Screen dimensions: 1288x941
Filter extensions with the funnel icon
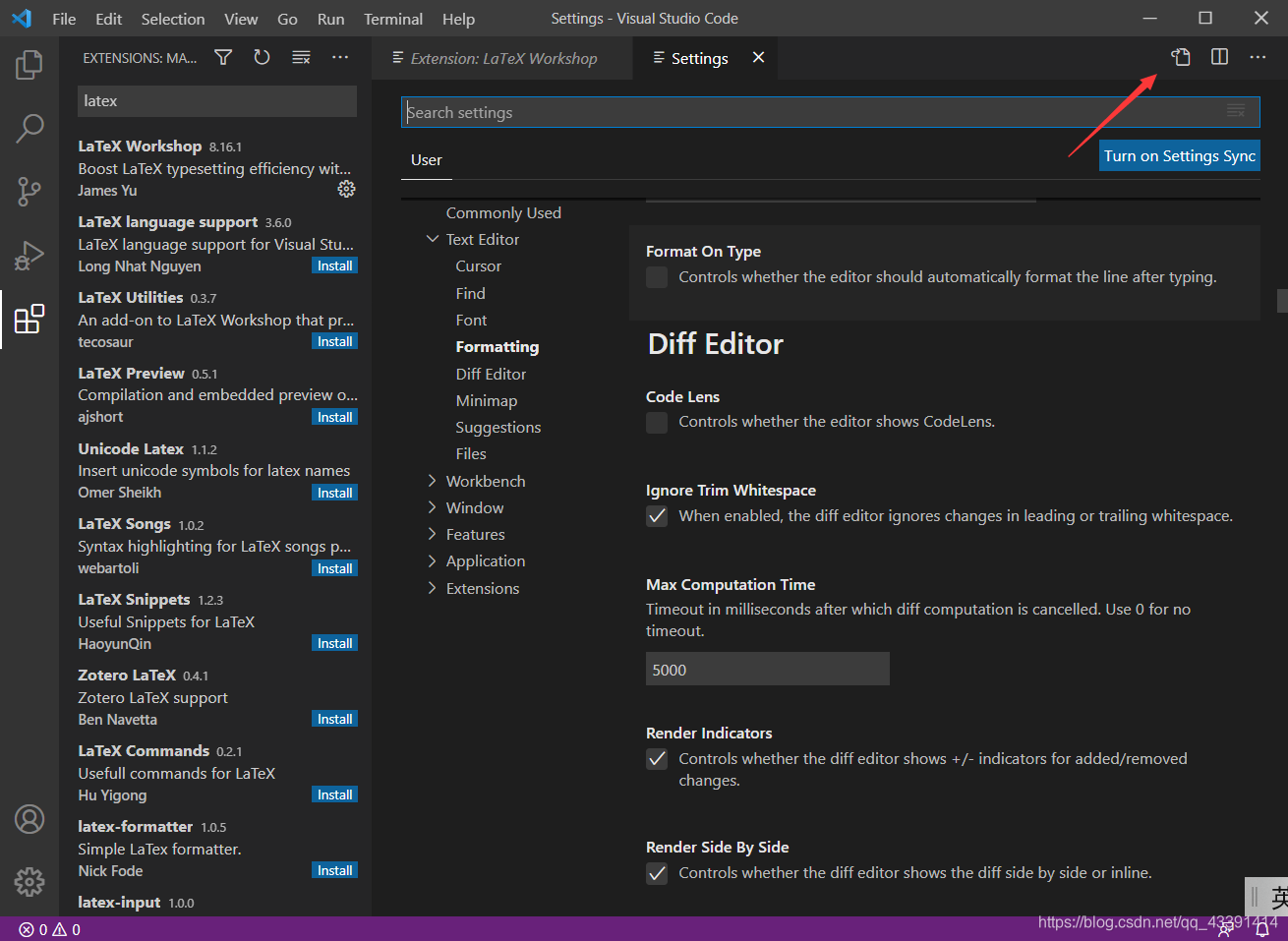click(x=223, y=58)
